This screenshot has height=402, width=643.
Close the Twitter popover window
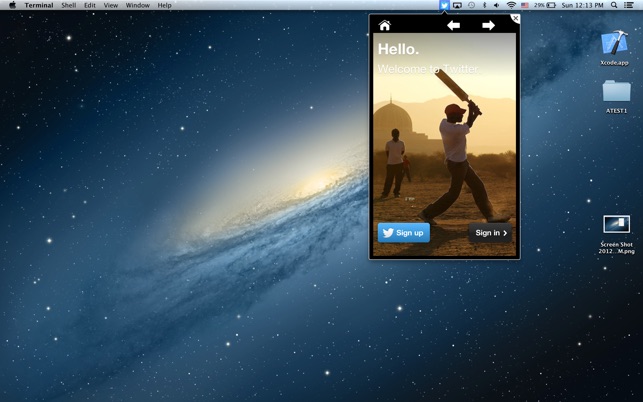pyautogui.click(x=515, y=18)
